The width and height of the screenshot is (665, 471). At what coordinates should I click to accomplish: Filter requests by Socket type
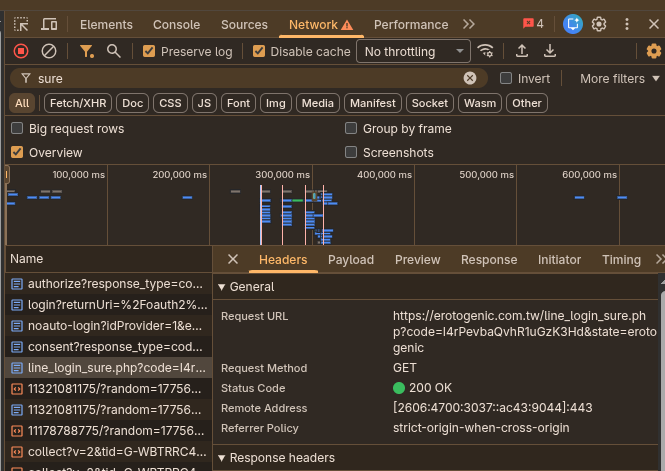click(430, 103)
